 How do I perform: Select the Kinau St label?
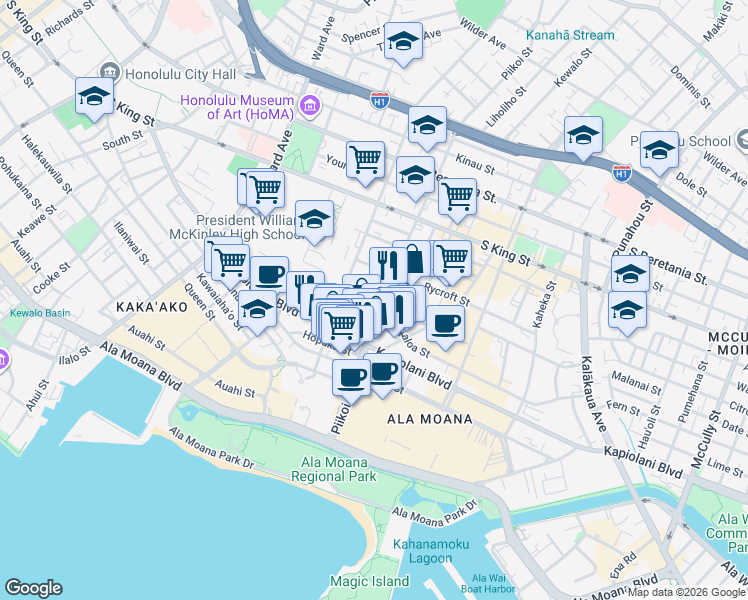pos(475,164)
